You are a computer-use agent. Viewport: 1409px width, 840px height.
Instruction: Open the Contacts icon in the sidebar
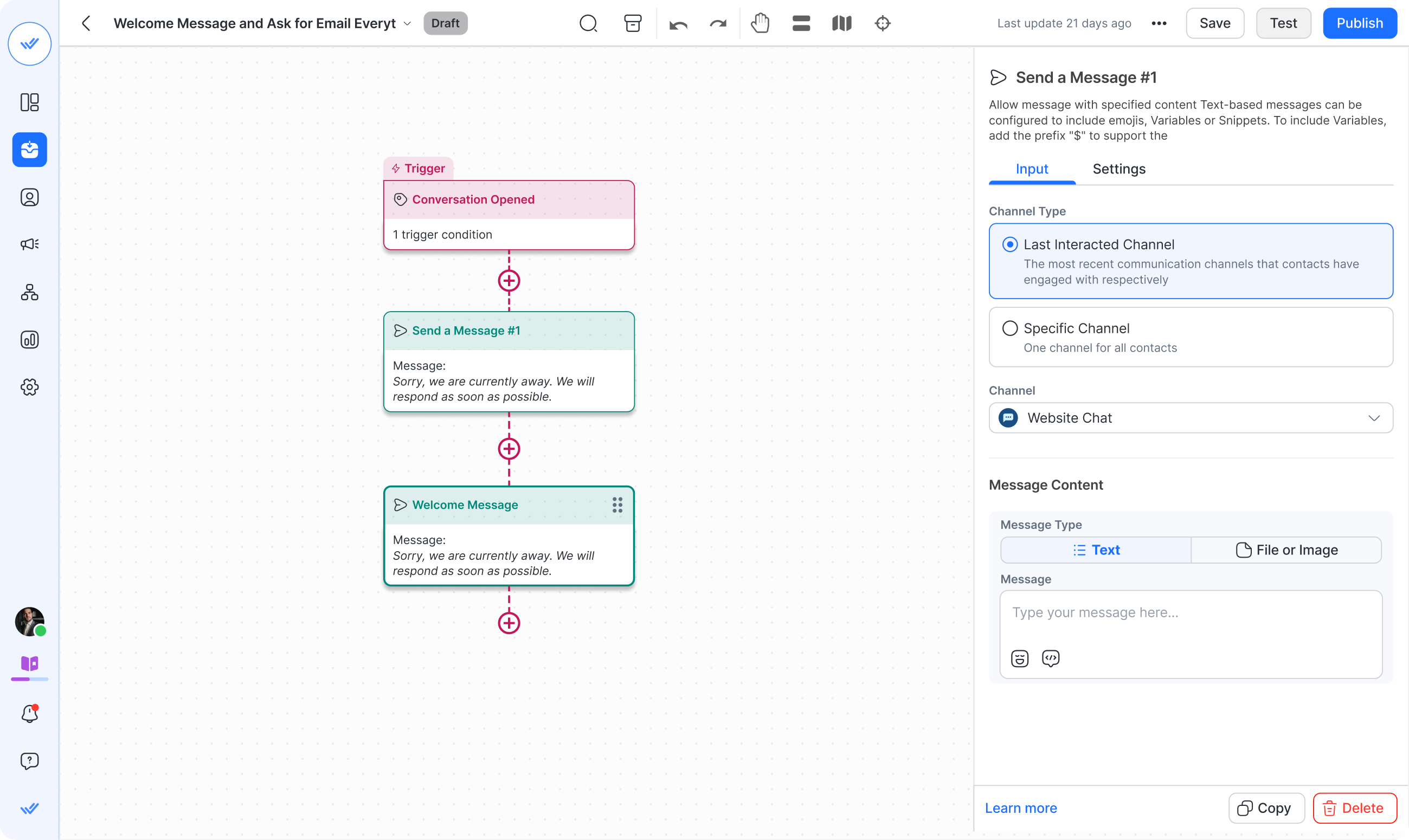(29, 197)
